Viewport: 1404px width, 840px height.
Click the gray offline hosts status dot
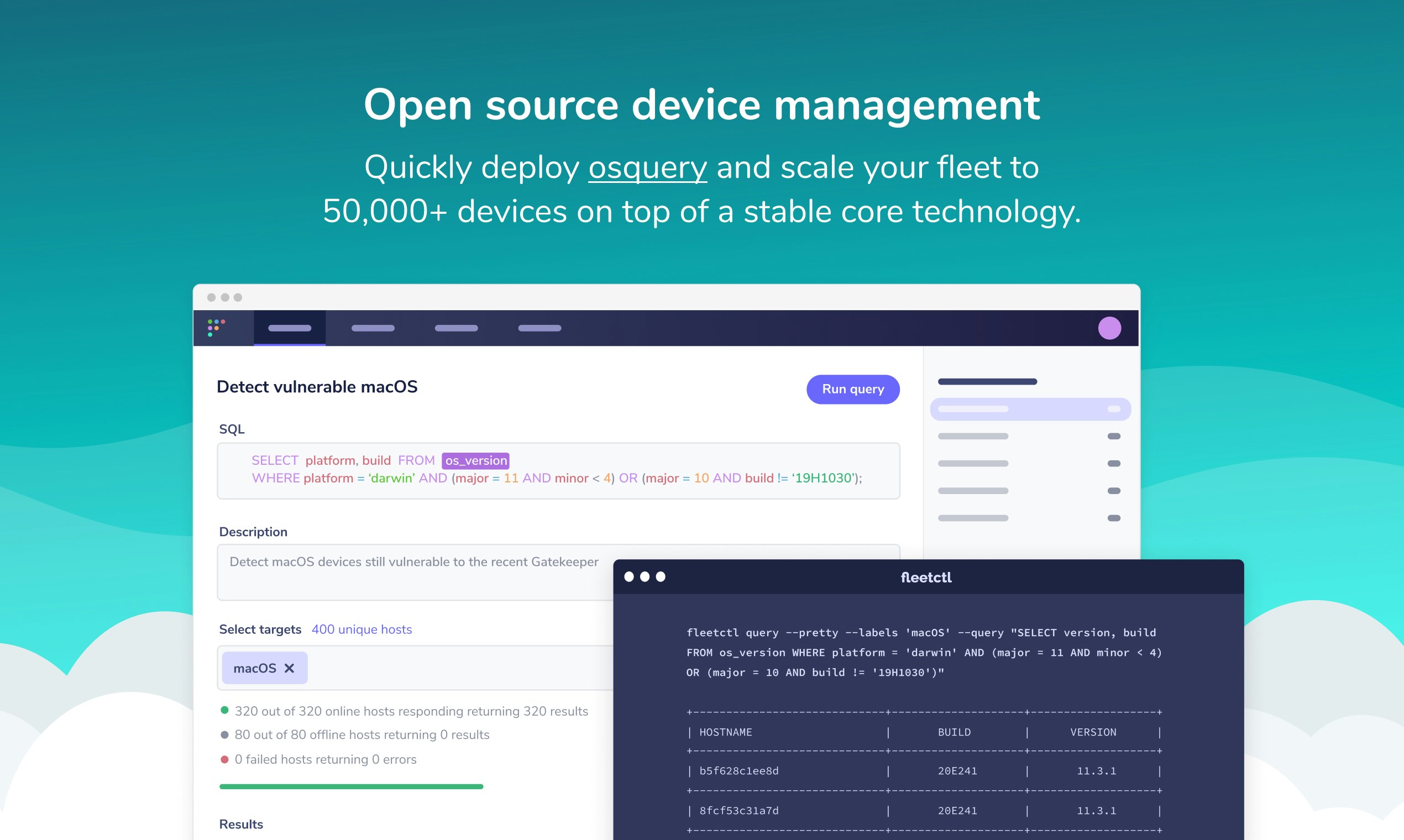coord(225,734)
